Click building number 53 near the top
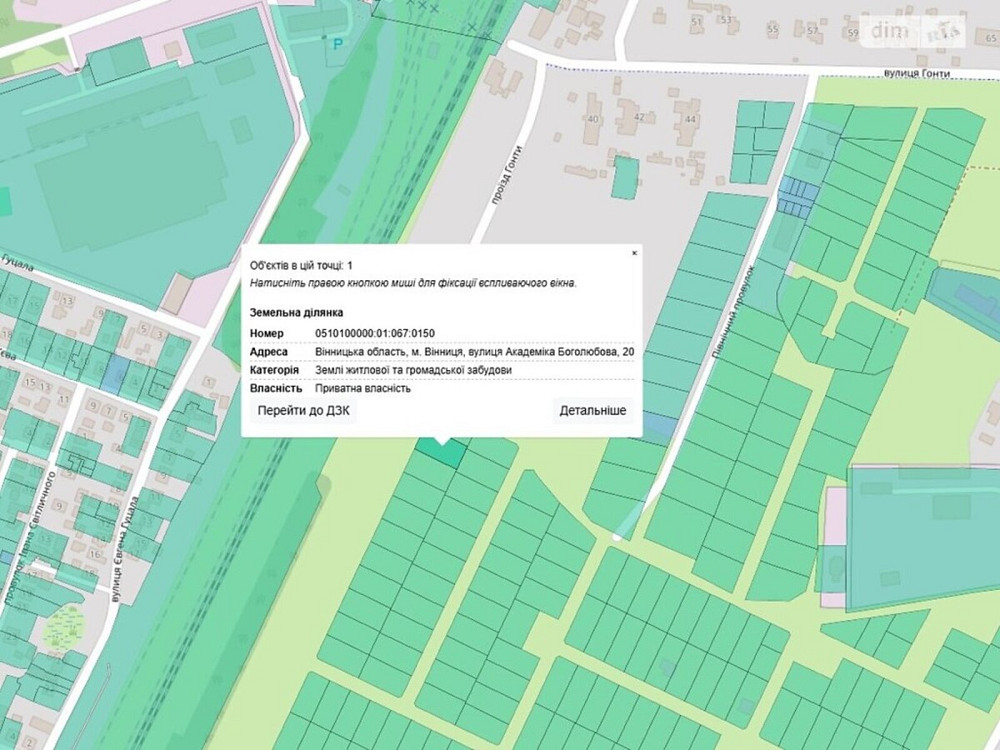 point(726,20)
